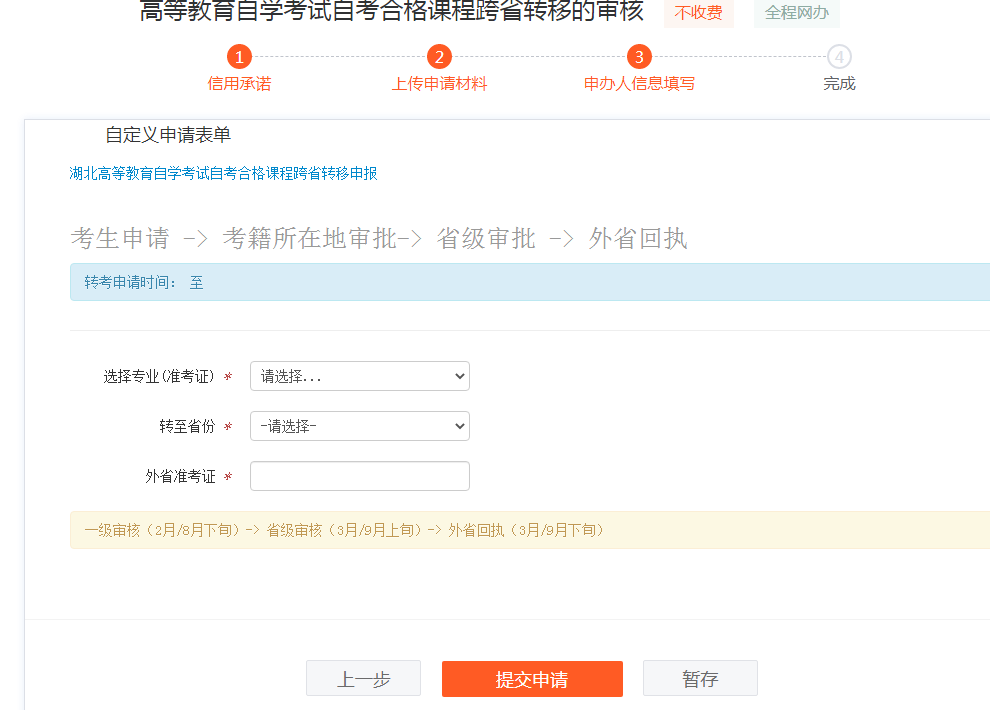Open the 转至省份 province dropdown
The image size is (990, 710).
359,426
